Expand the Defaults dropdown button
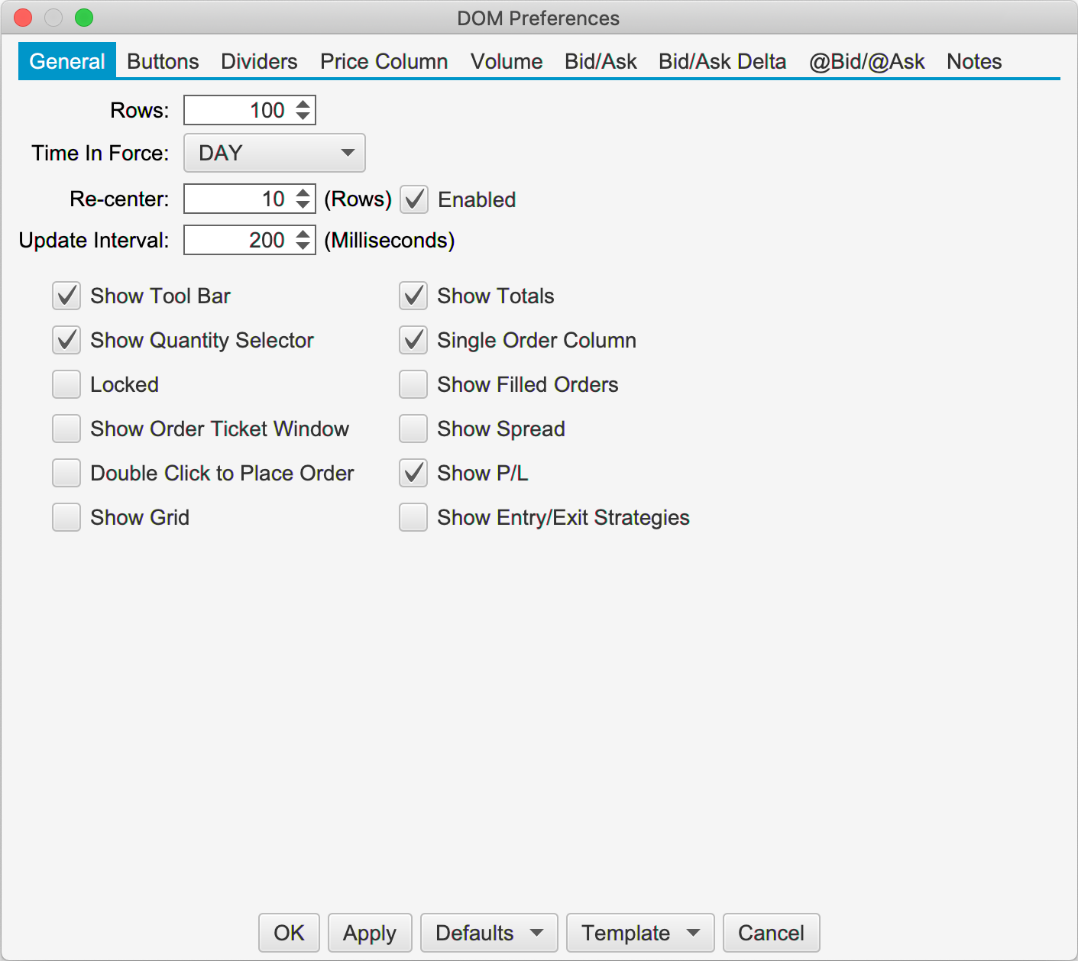The height and width of the screenshot is (961, 1078). coord(489,933)
